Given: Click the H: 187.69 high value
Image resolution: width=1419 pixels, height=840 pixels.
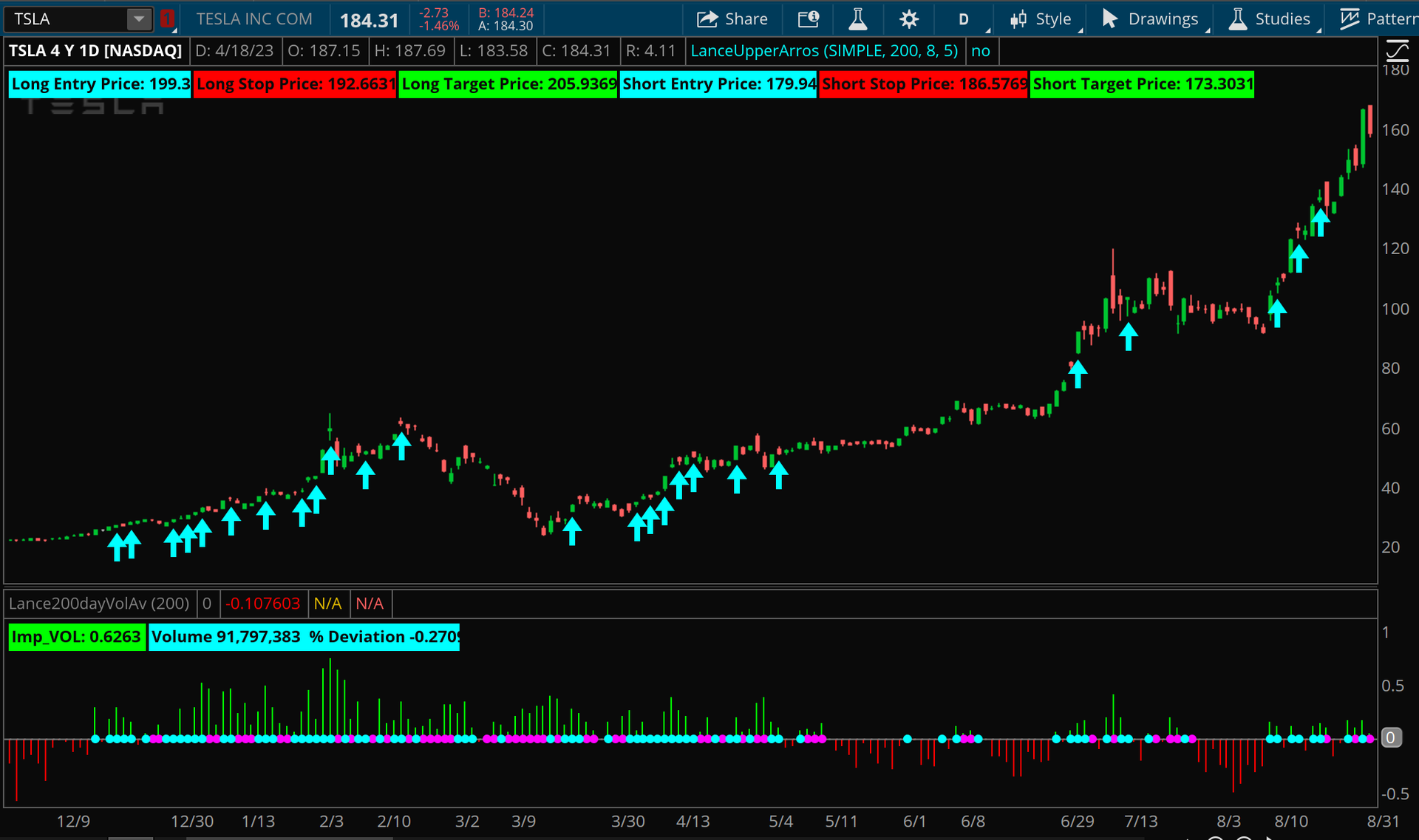Looking at the screenshot, I should coord(409,51).
